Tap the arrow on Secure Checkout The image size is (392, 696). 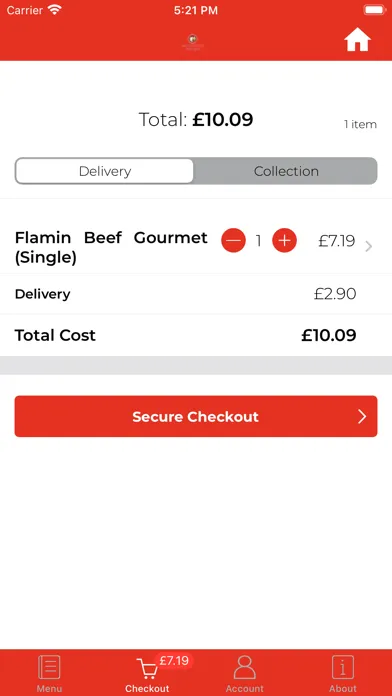362,416
